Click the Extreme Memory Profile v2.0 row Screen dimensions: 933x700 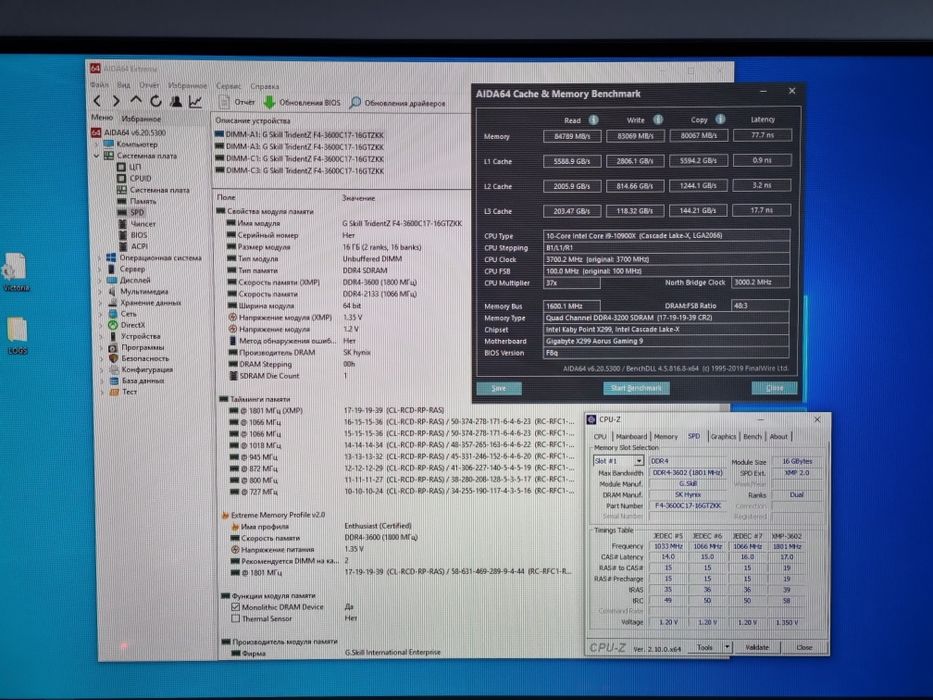coord(273,515)
